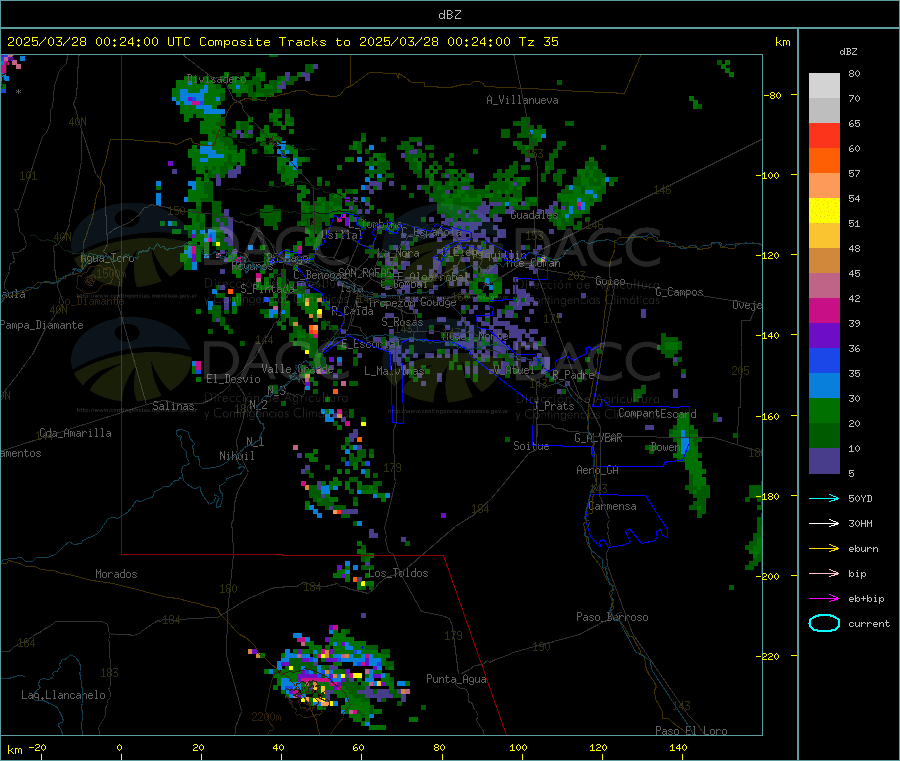
Task: Click the 'Salinas' place label
Action: (173, 406)
